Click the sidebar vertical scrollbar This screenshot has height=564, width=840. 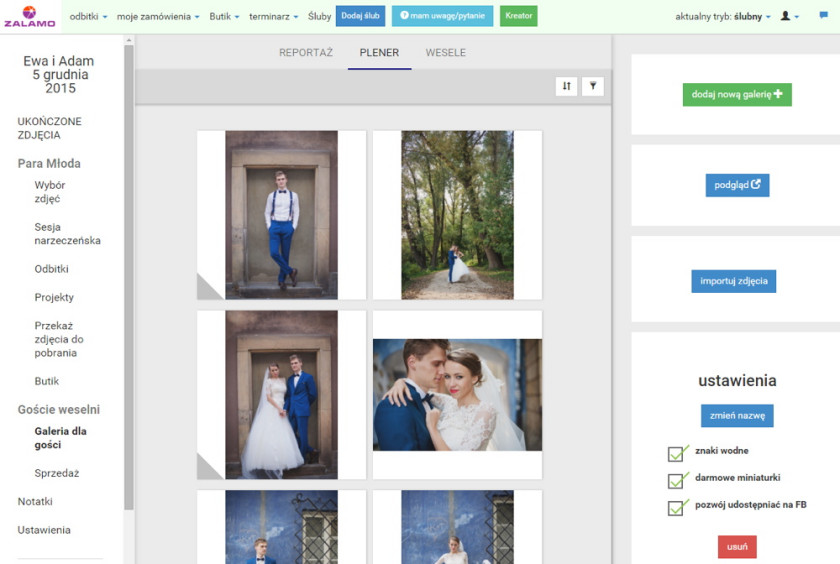pyautogui.click(x=129, y=277)
